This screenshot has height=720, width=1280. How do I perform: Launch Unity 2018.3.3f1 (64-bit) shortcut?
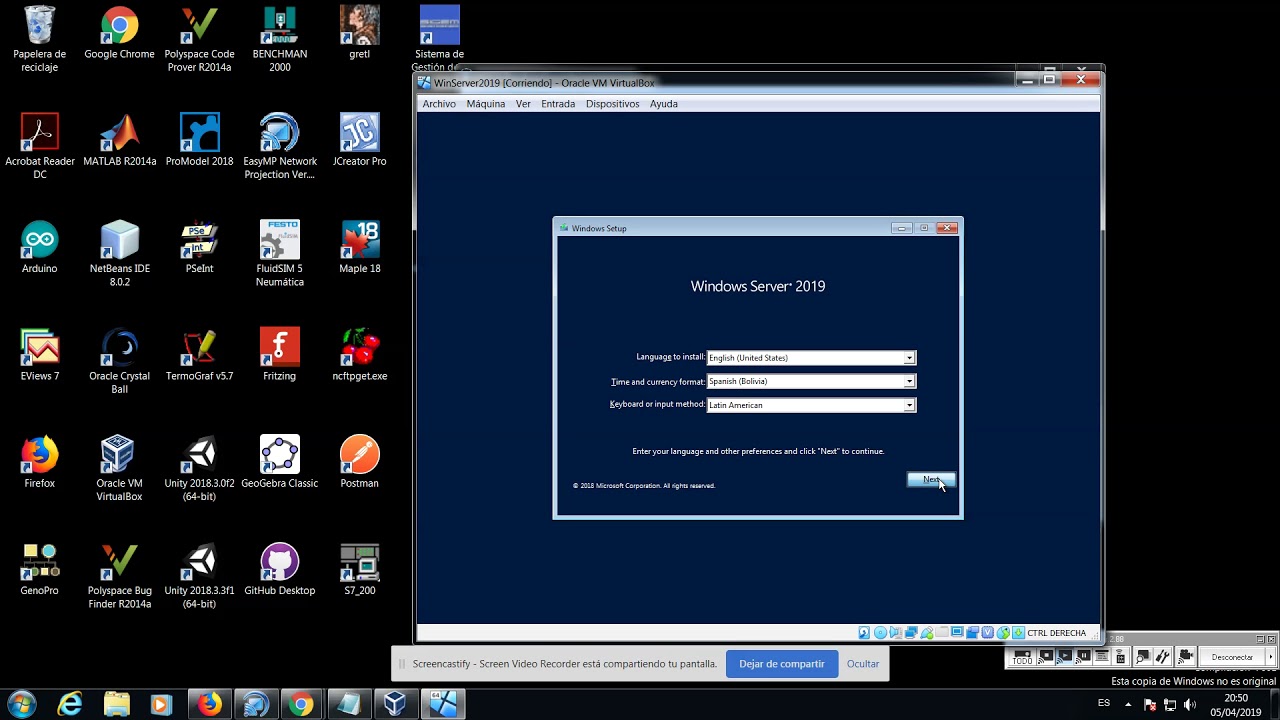[x=199, y=575]
